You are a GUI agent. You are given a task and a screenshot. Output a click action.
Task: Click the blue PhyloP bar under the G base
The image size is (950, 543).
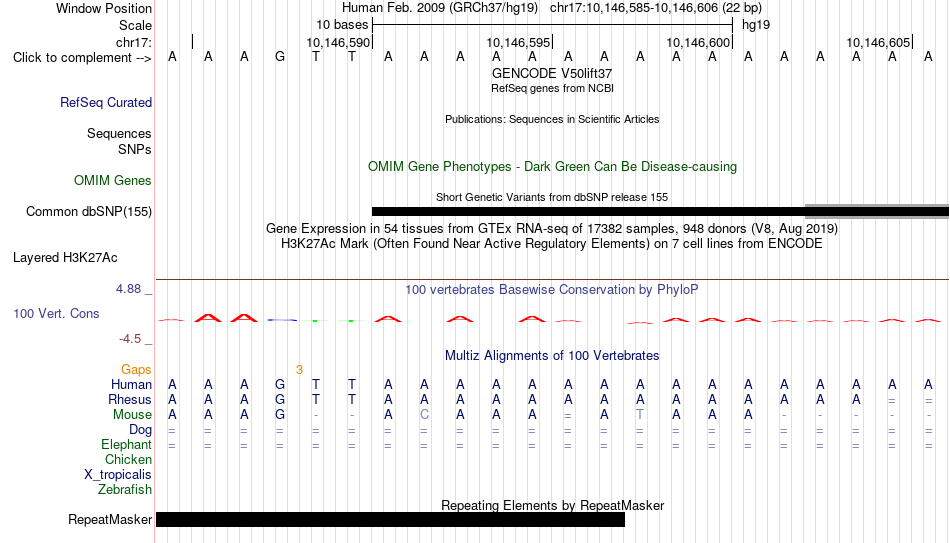[x=282, y=319]
